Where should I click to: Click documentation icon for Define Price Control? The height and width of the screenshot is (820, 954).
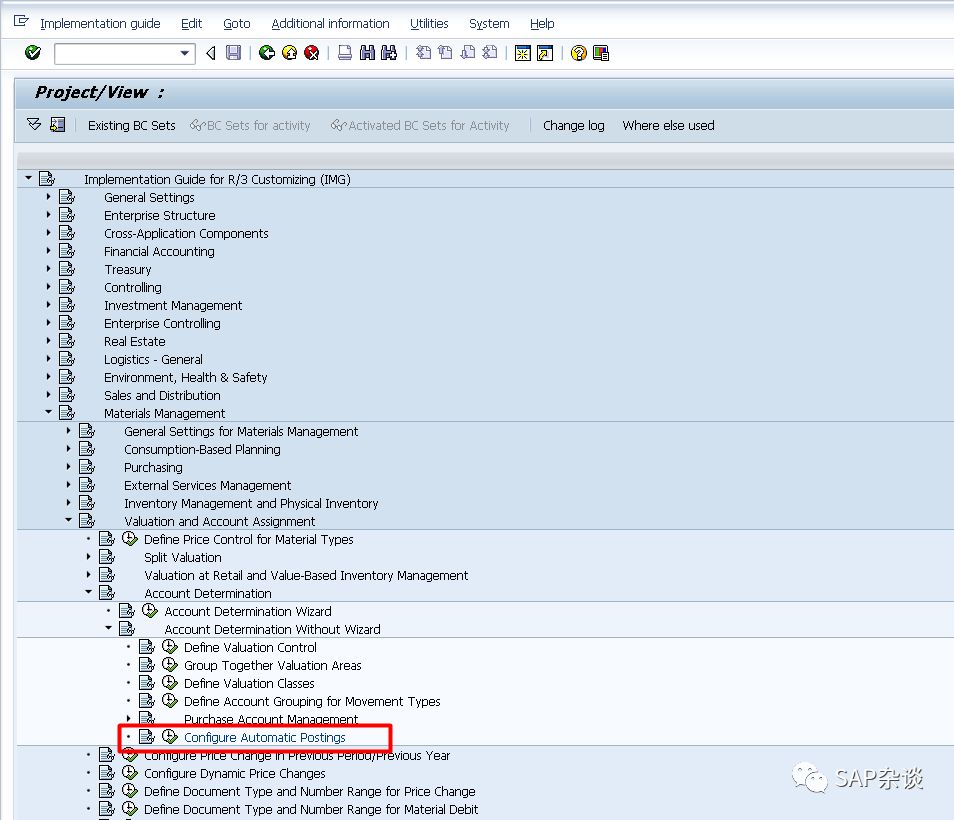coord(107,539)
